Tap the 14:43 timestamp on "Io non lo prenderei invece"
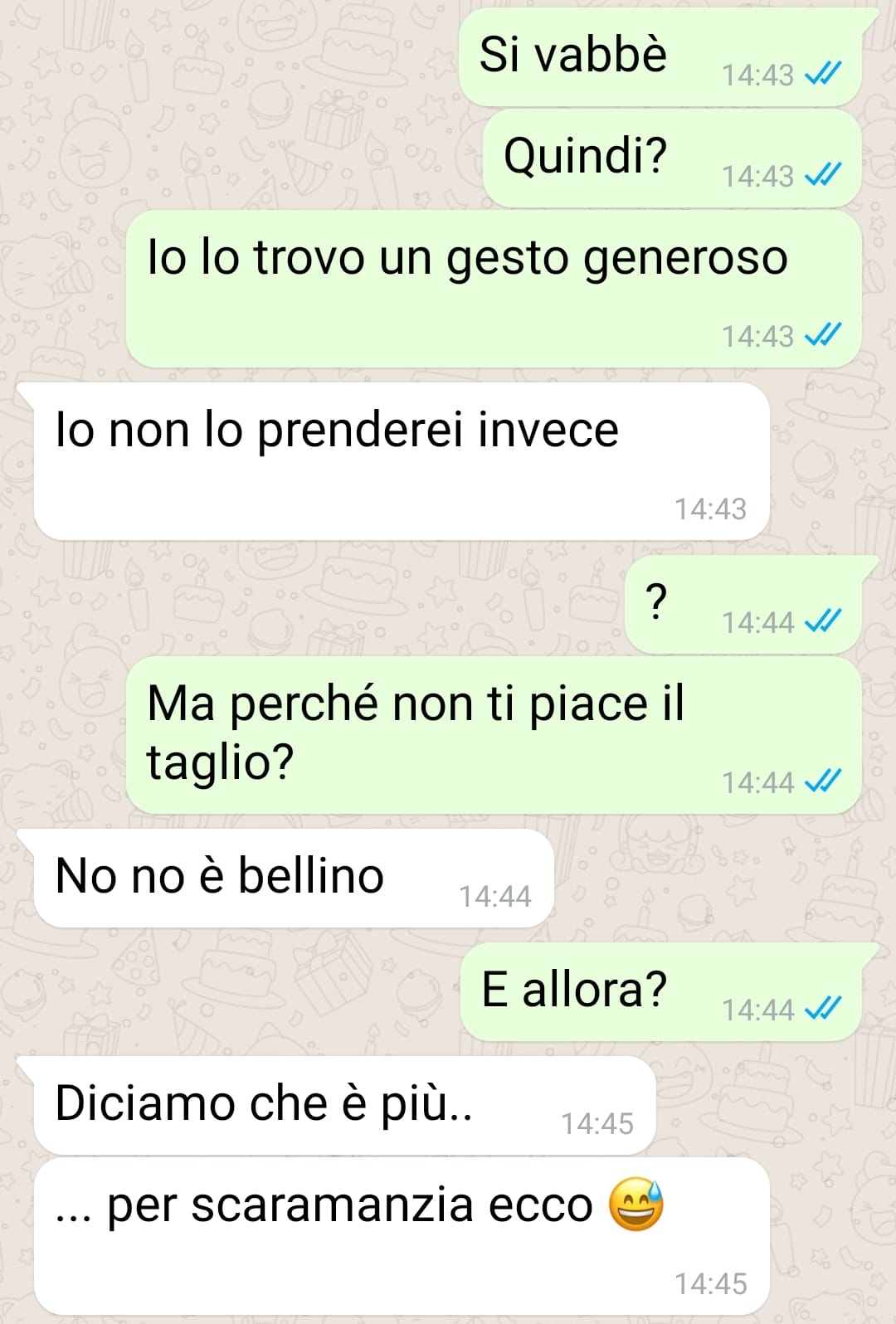 (711, 509)
